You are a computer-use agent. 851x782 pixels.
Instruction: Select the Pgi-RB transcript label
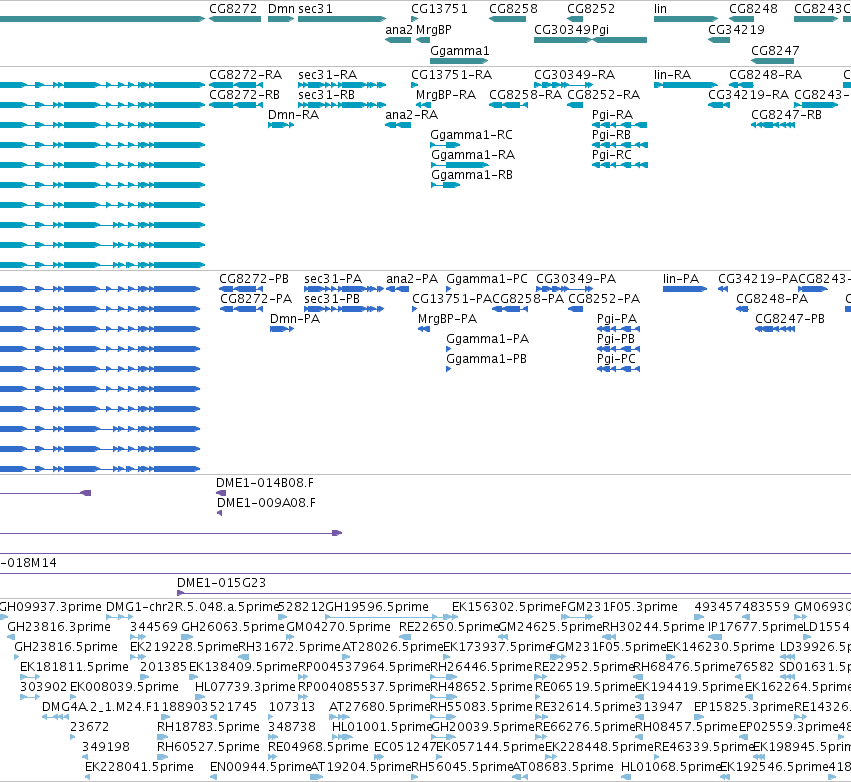[611, 135]
